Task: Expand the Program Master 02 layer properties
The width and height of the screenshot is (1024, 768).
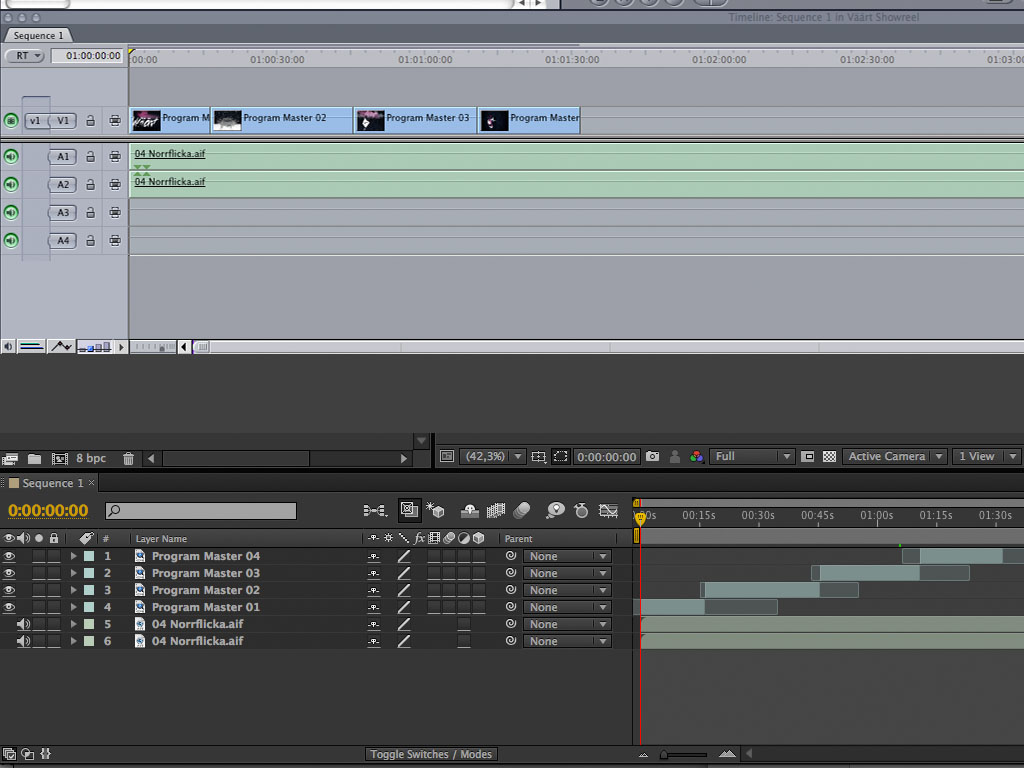Action: pyautogui.click(x=73, y=590)
